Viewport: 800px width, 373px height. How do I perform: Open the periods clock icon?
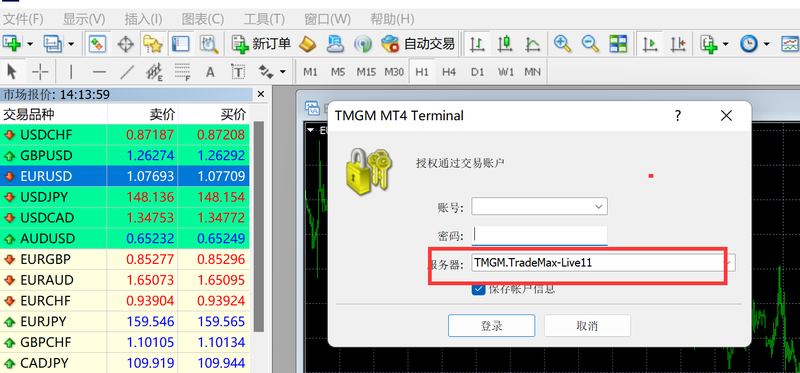(x=748, y=44)
